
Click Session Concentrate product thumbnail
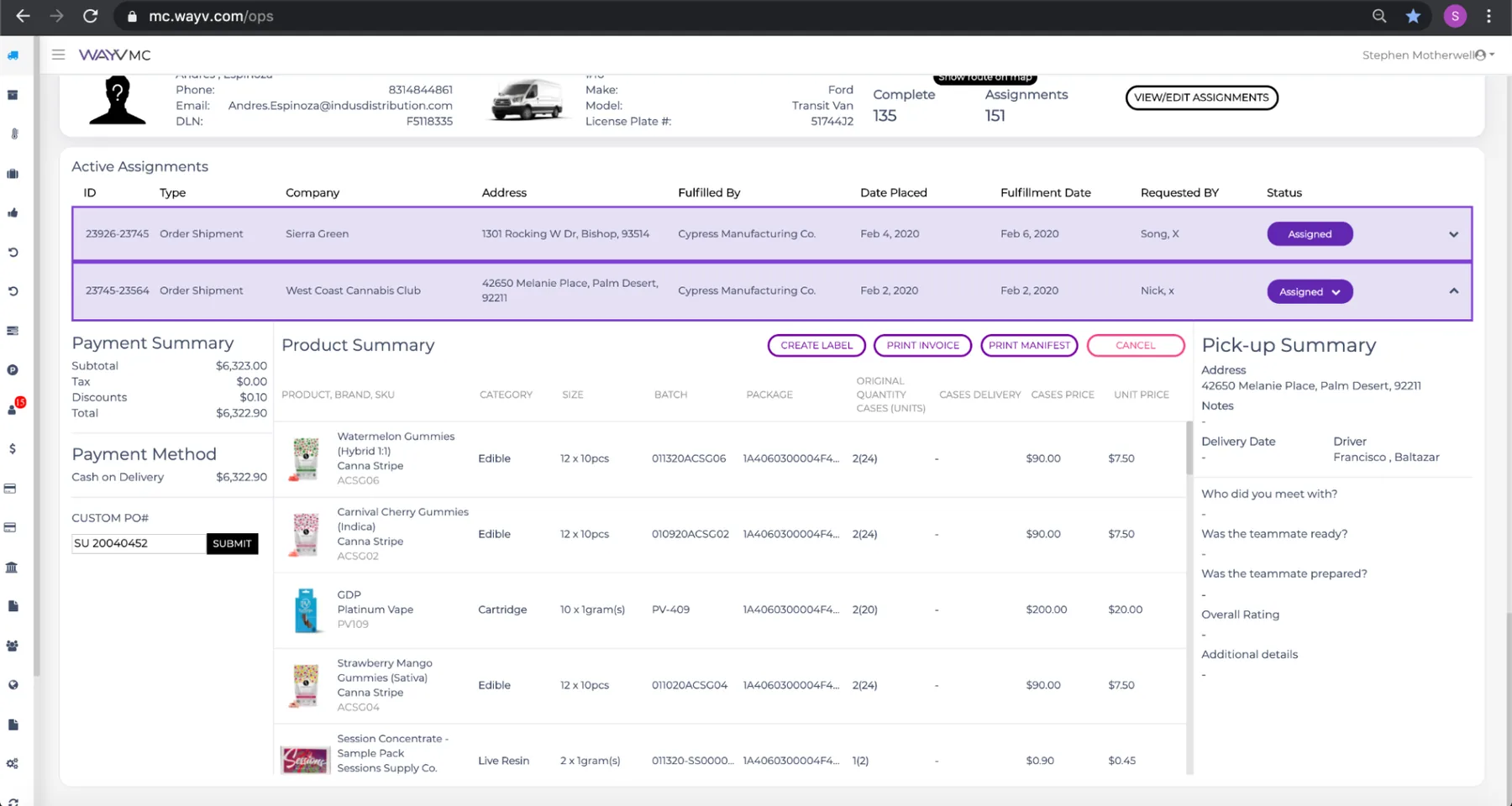tap(306, 760)
